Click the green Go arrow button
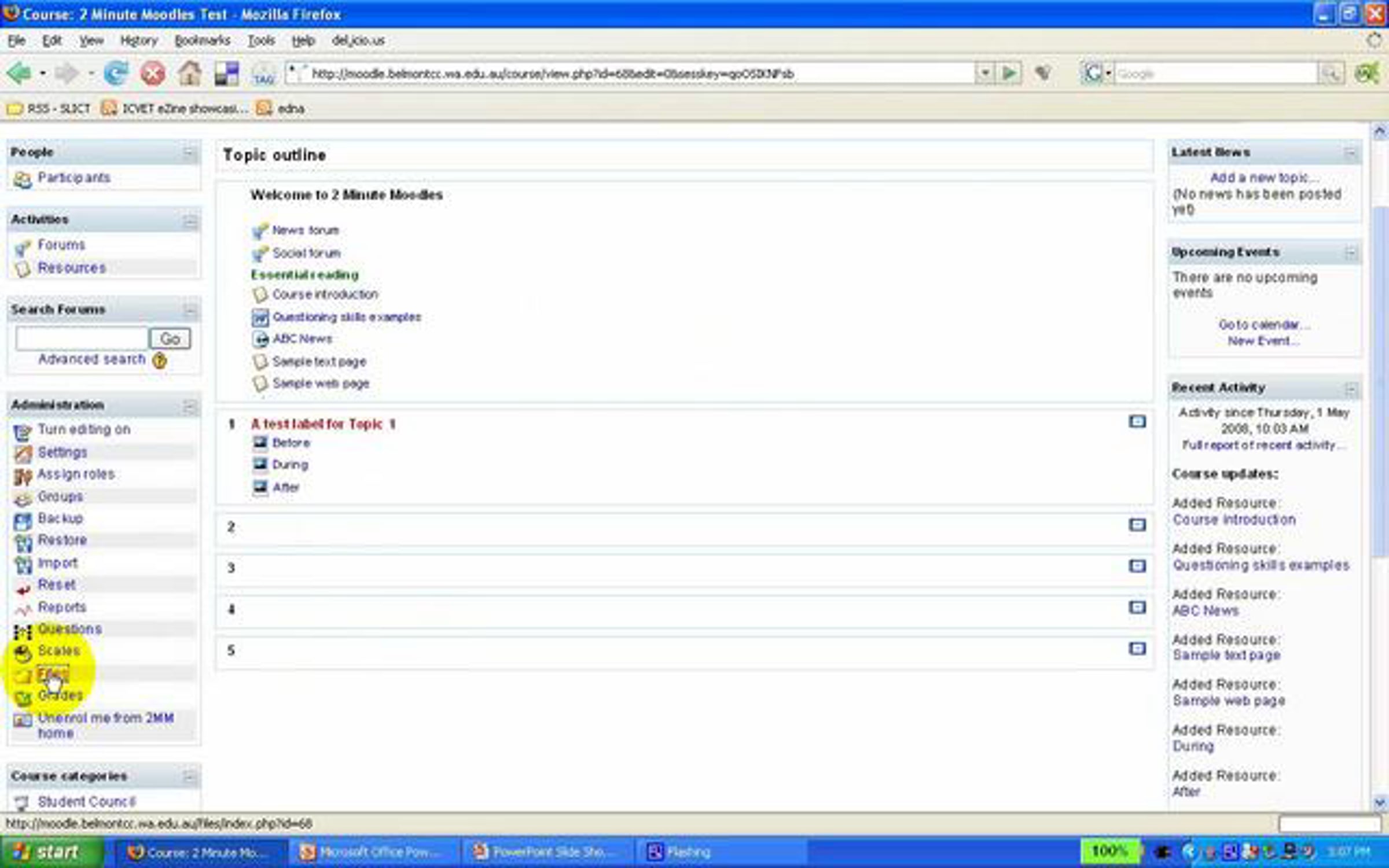1389x868 pixels. click(1009, 73)
